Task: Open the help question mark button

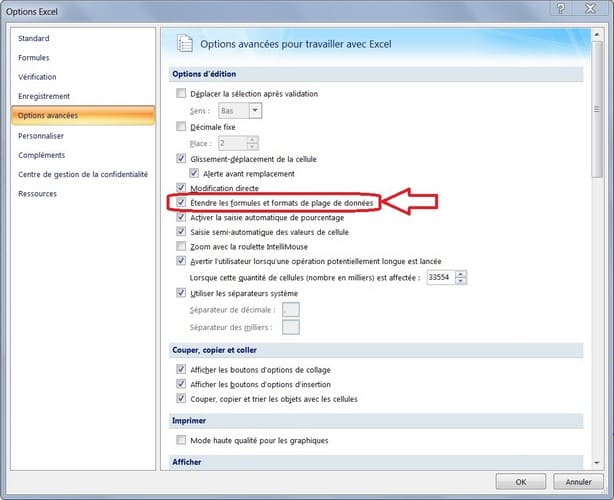Action: [561, 9]
